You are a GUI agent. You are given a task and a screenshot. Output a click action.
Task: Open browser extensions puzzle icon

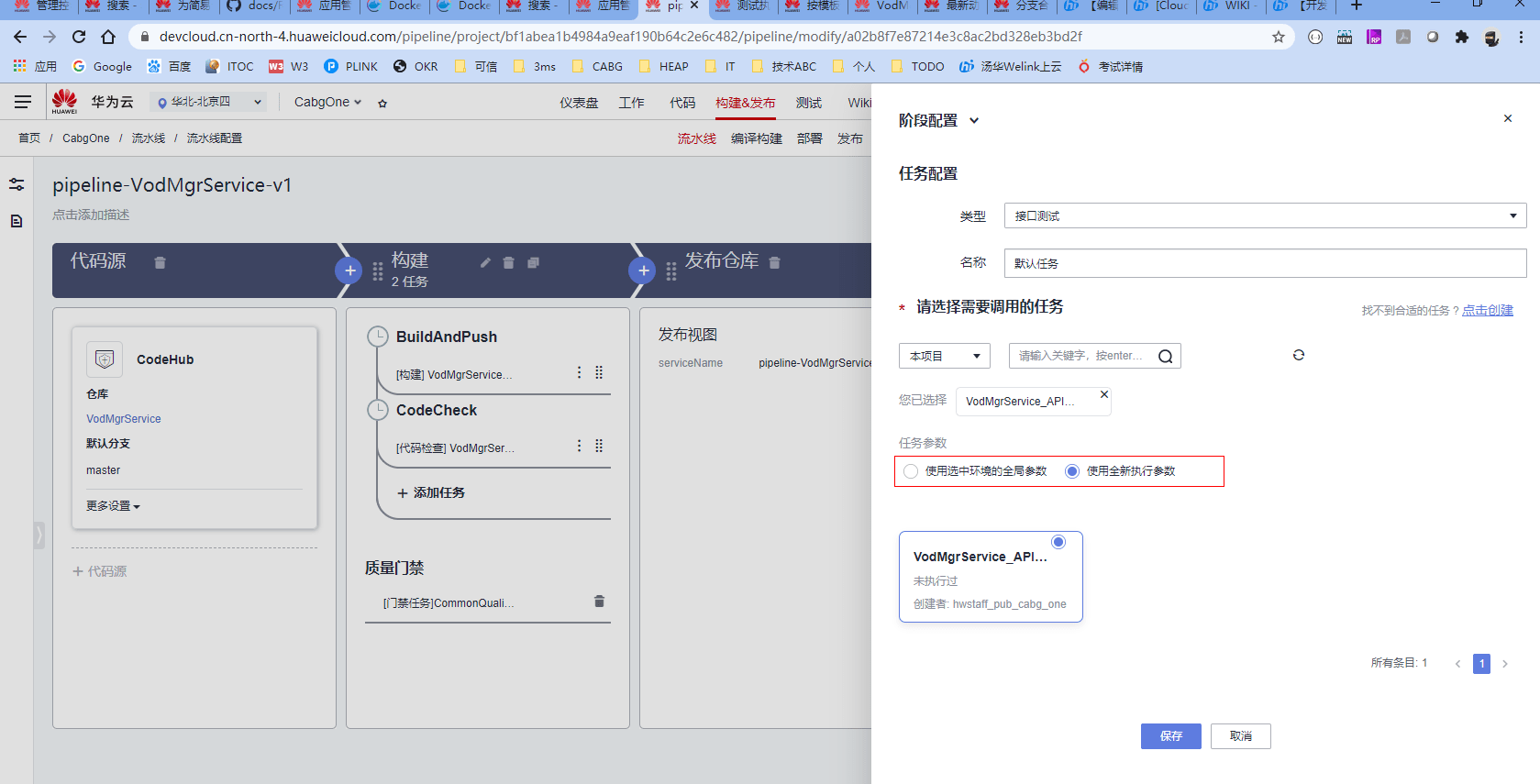(x=1462, y=38)
